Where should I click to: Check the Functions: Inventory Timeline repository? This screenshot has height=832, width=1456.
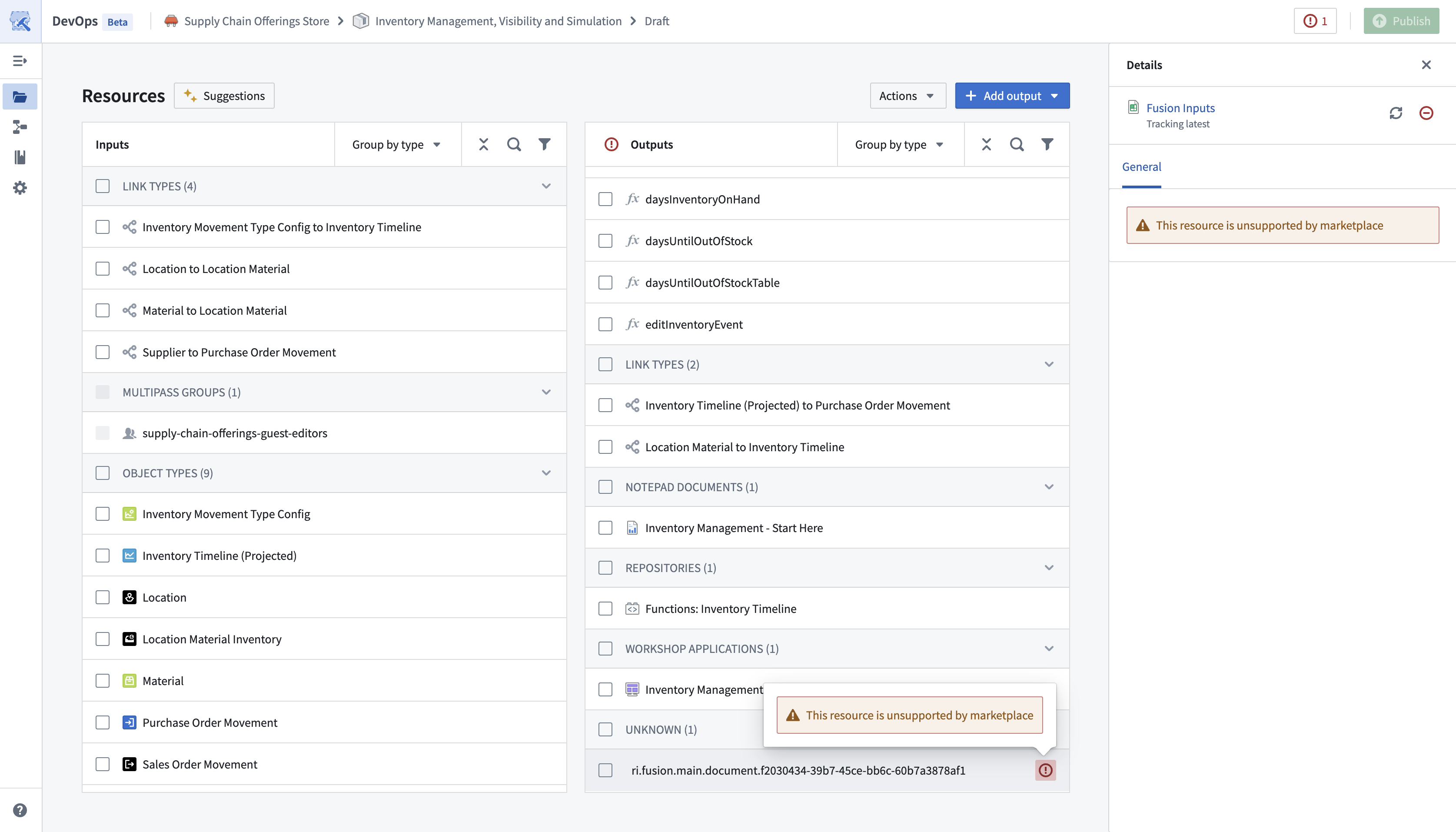click(x=605, y=609)
